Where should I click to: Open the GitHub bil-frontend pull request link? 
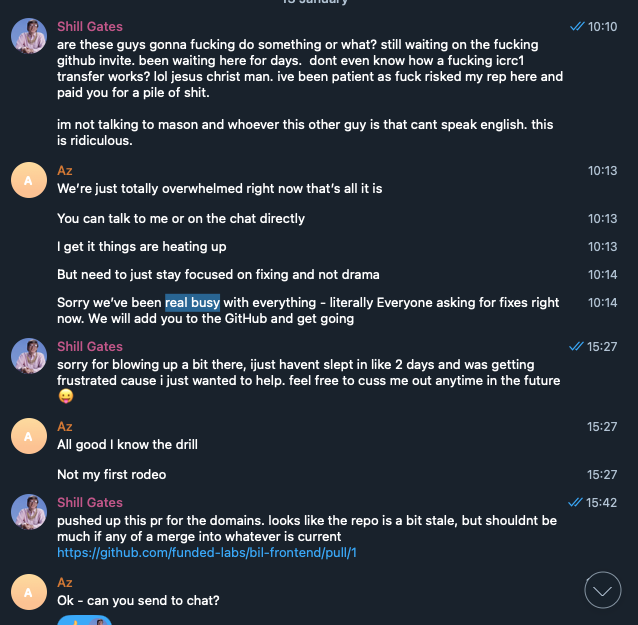(x=207, y=552)
